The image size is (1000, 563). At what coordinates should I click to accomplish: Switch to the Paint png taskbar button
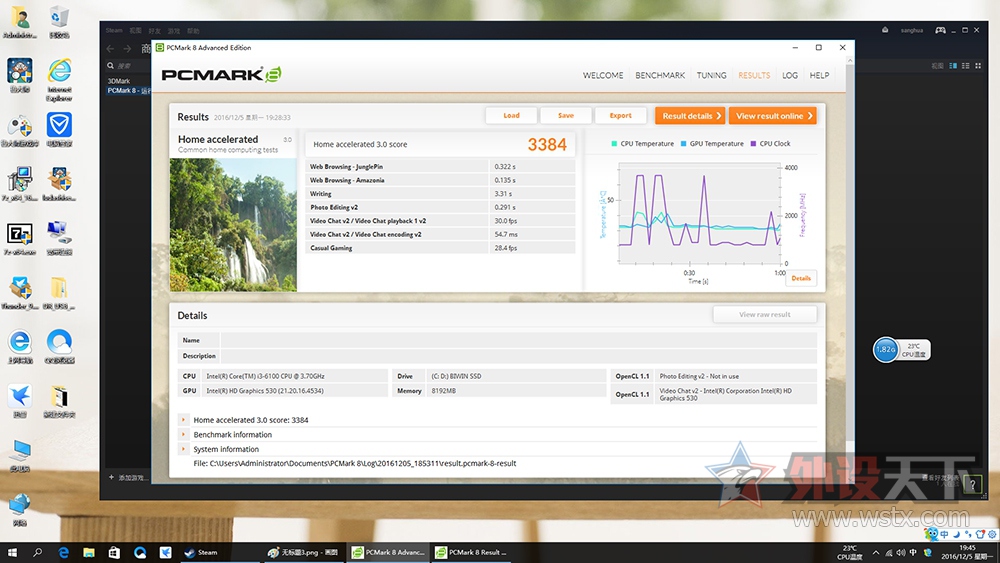point(304,552)
